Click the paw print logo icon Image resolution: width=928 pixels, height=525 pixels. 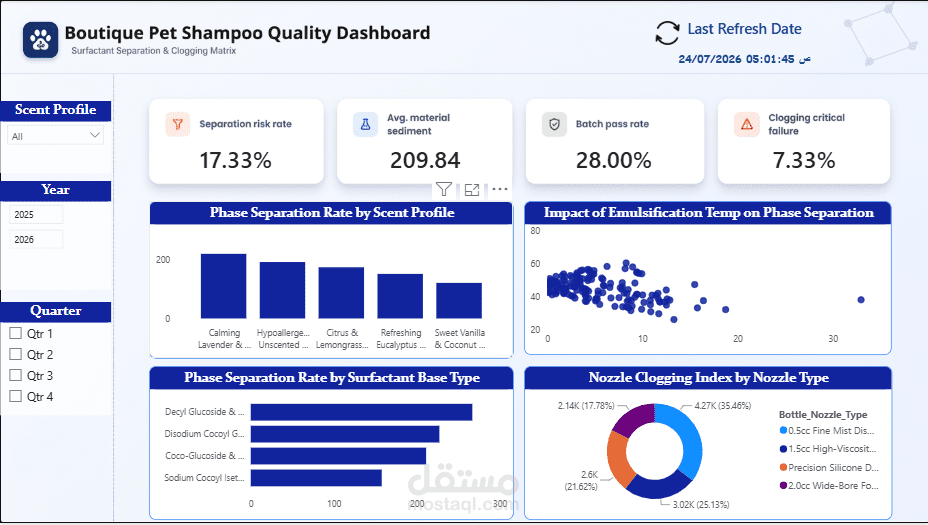(40, 40)
